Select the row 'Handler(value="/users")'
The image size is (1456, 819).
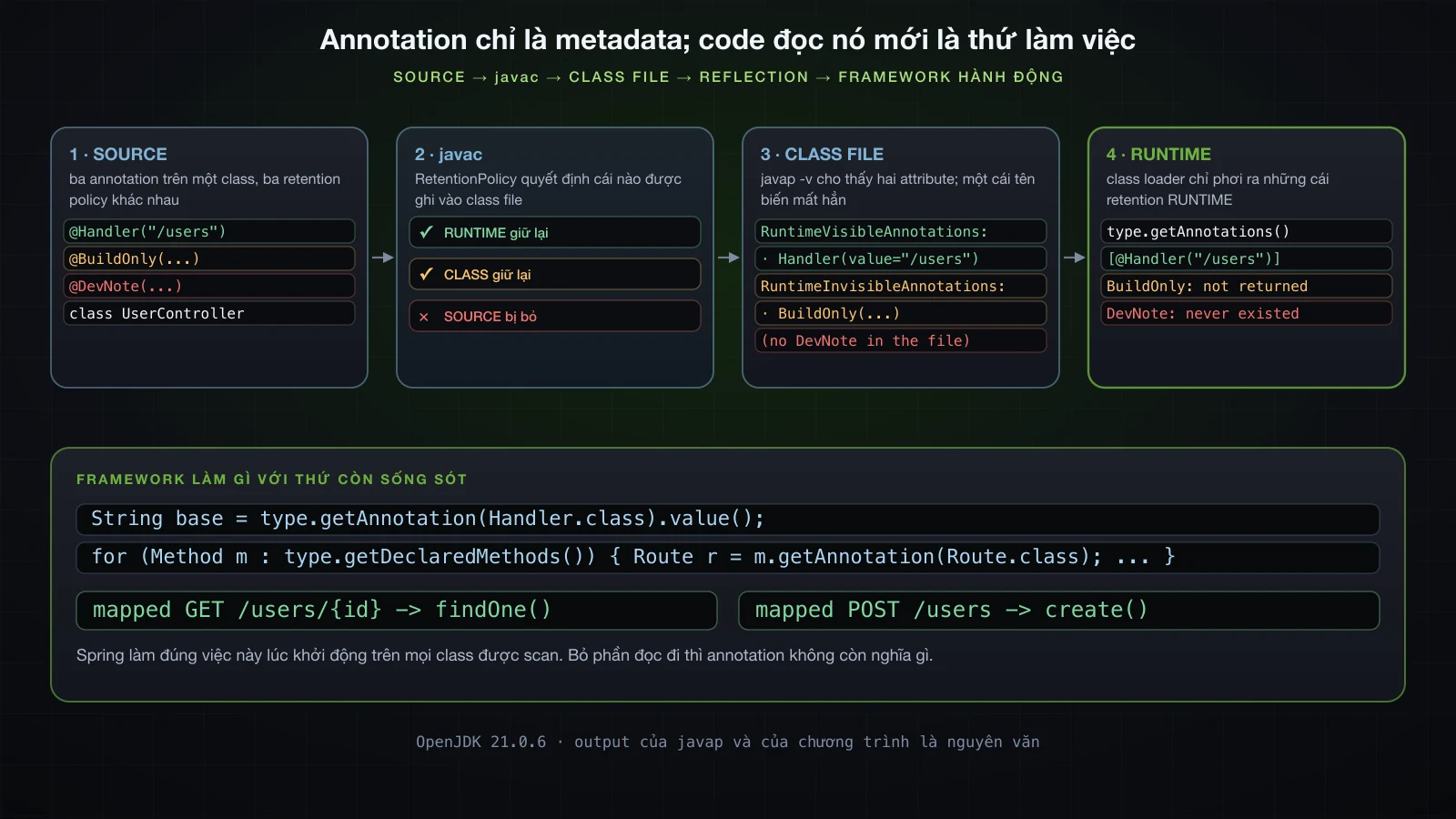[x=901, y=258]
